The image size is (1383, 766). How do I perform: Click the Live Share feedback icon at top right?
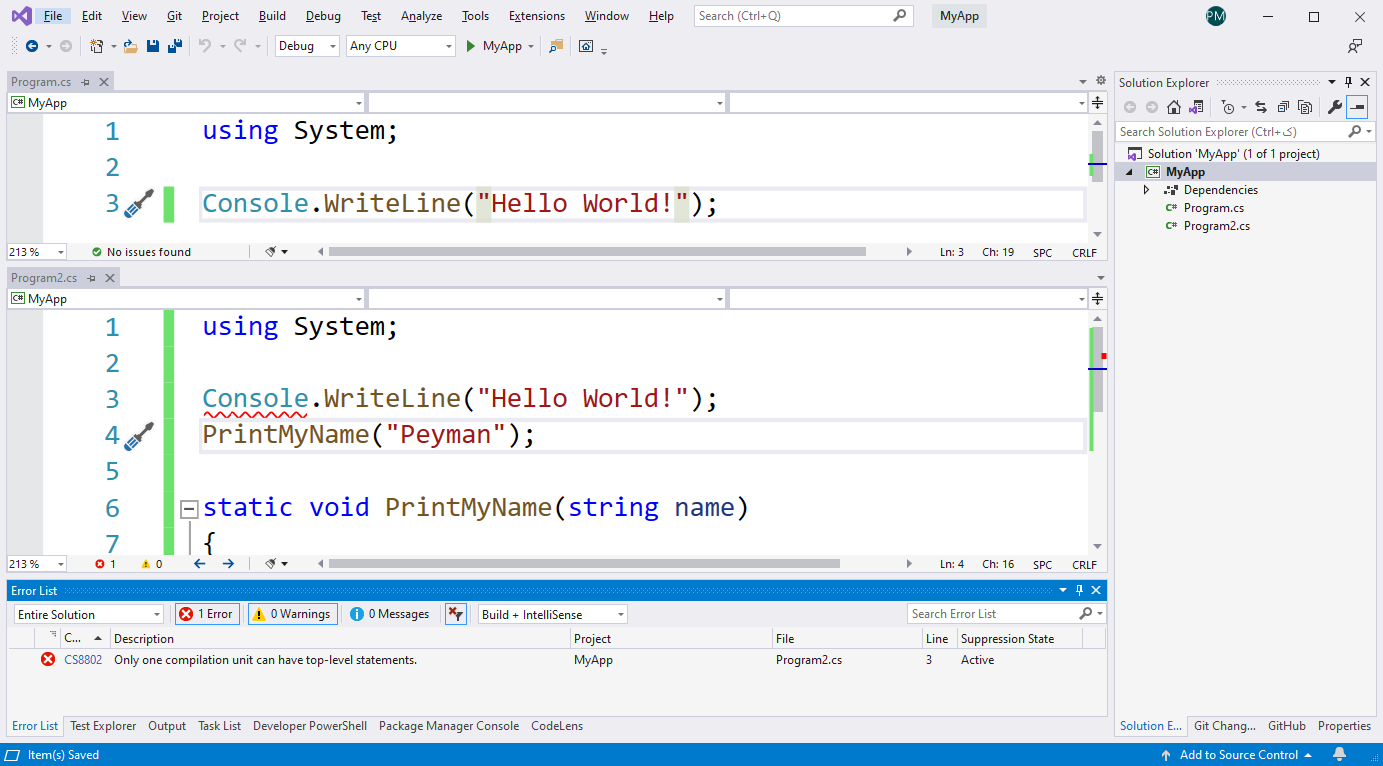(x=1354, y=46)
